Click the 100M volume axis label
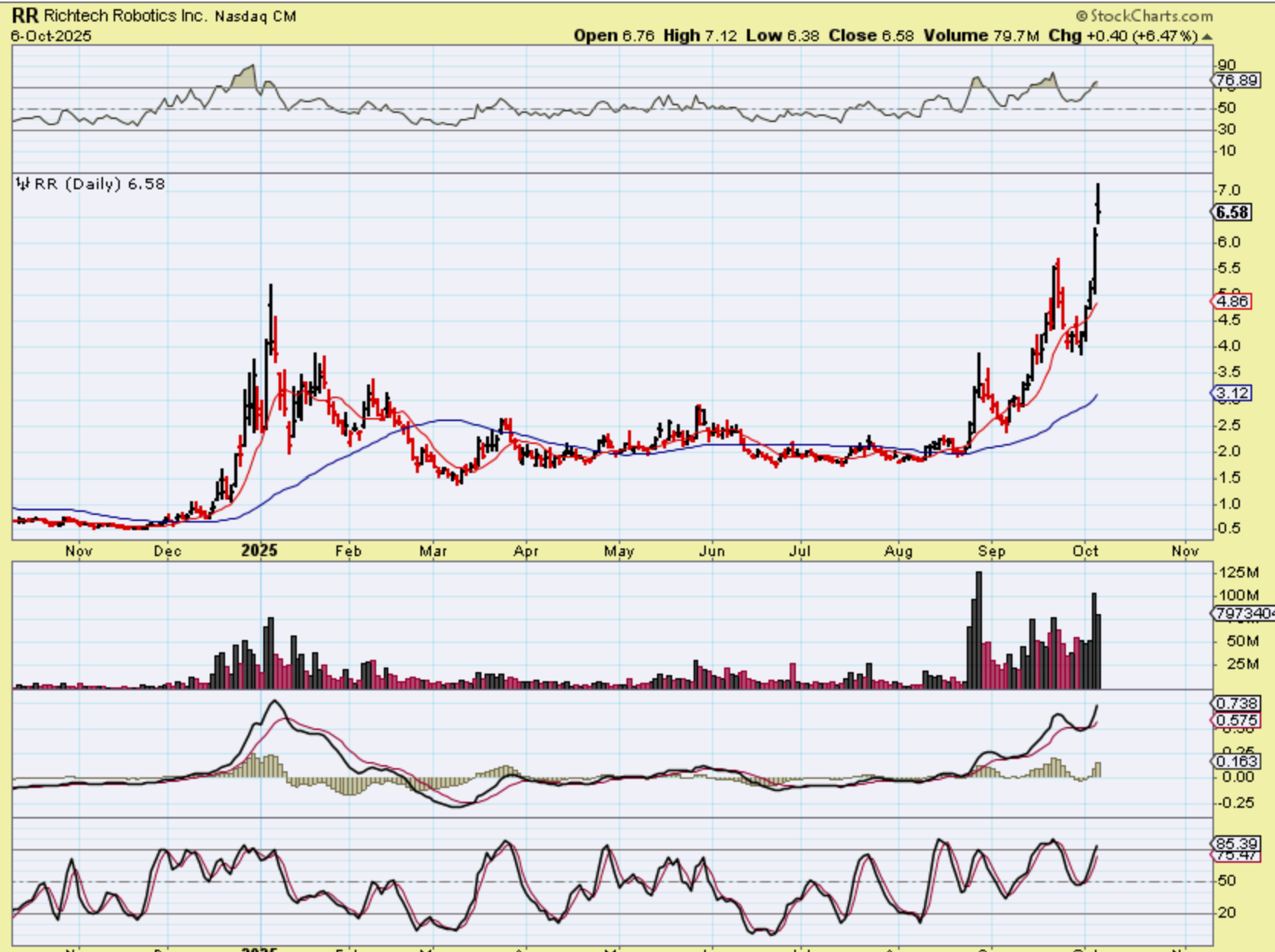The image size is (1275, 952). tap(1238, 595)
